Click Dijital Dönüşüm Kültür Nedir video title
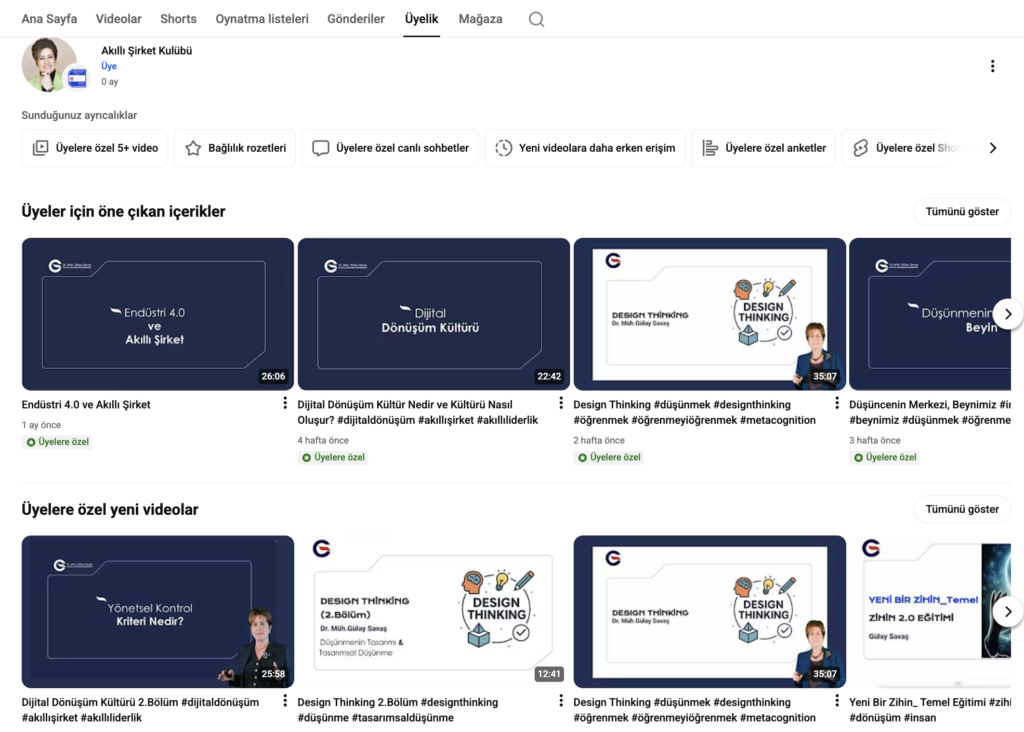Viewport: 1024px width, 732px height. [x=417, y=413]
